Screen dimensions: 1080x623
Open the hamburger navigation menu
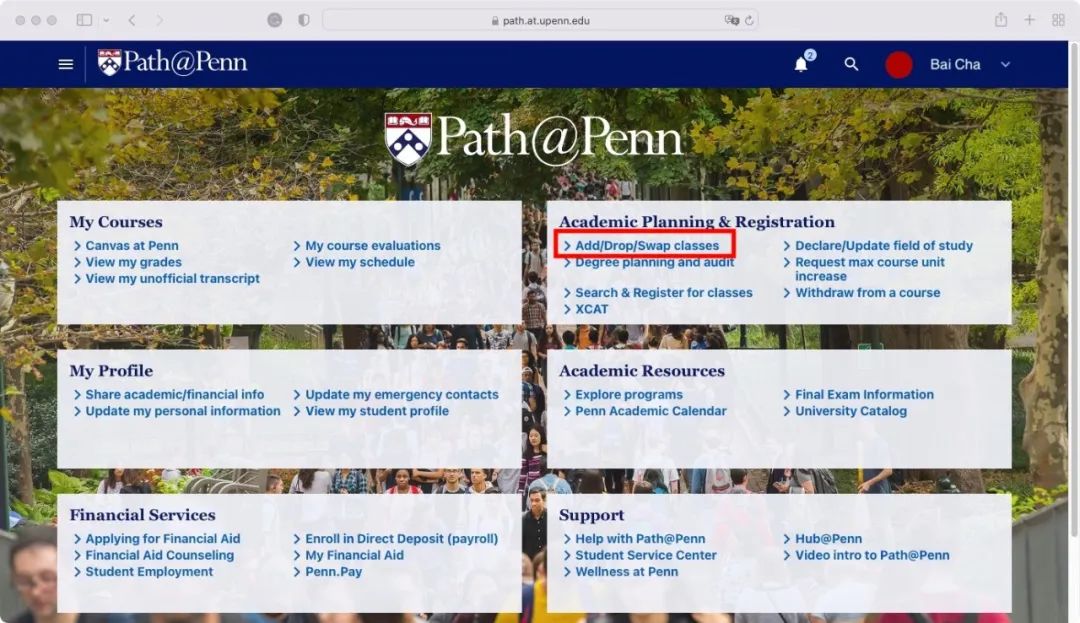(x=65, y=64)
